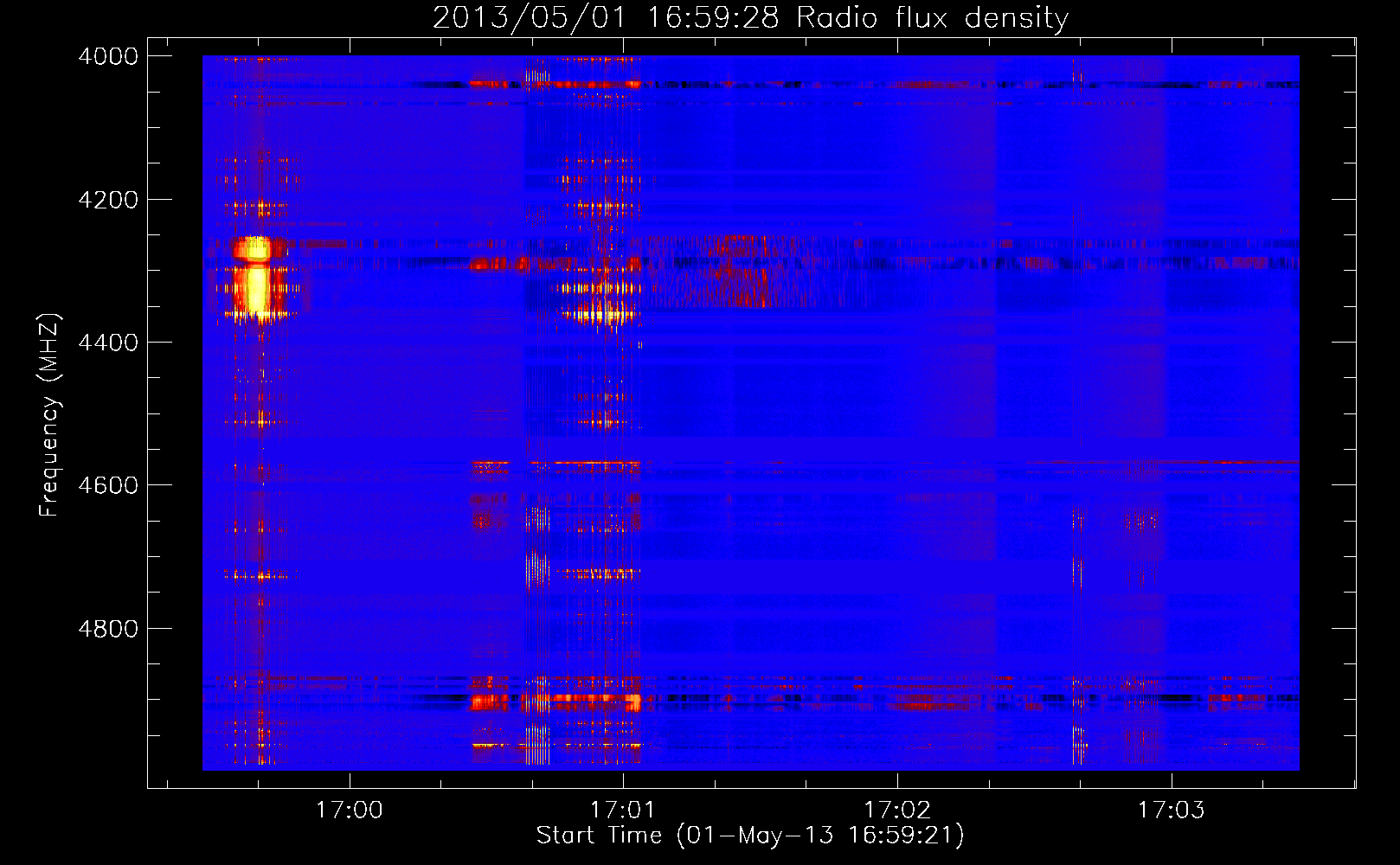This screenshot has height=865, width=1400.
Task: Click the 17:00 time axis label
Action: click(349, 811)
